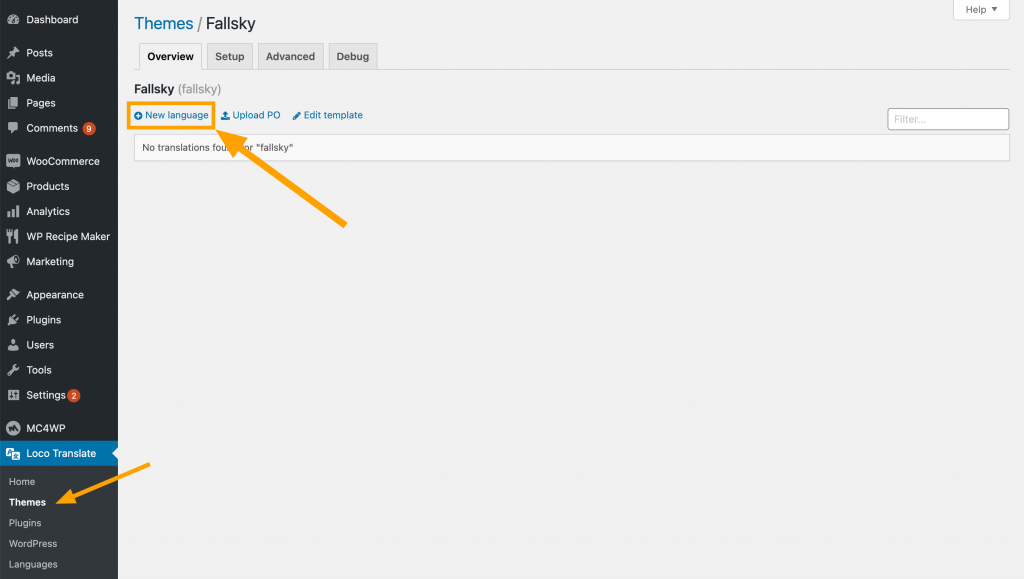Click the WooCommerce logo icon
The width and height of the screenshot is (1024, 579).
pyautogui.click(x=13, y=161)
